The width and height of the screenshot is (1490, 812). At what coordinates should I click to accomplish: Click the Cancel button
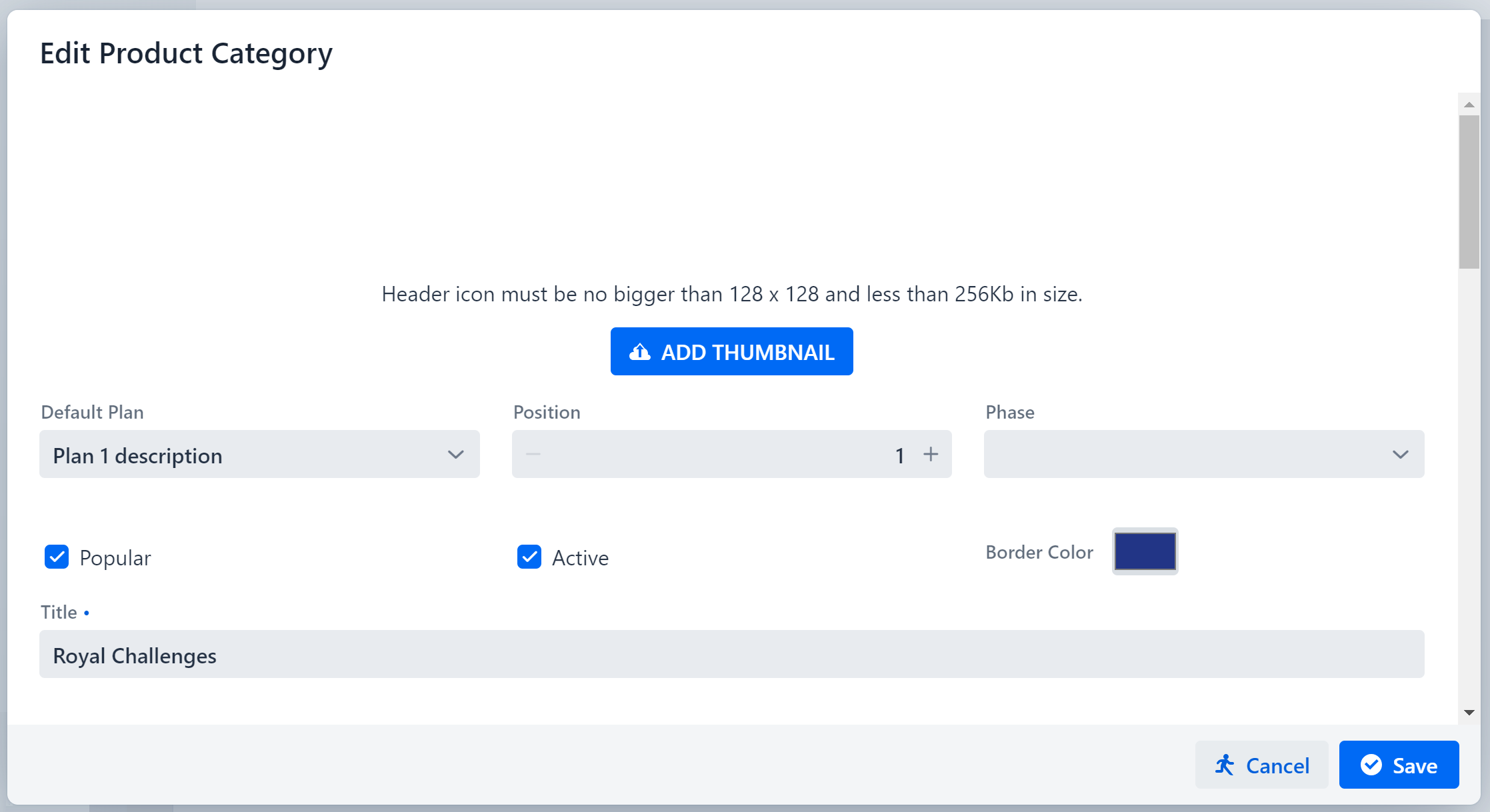click(1261, 765)
